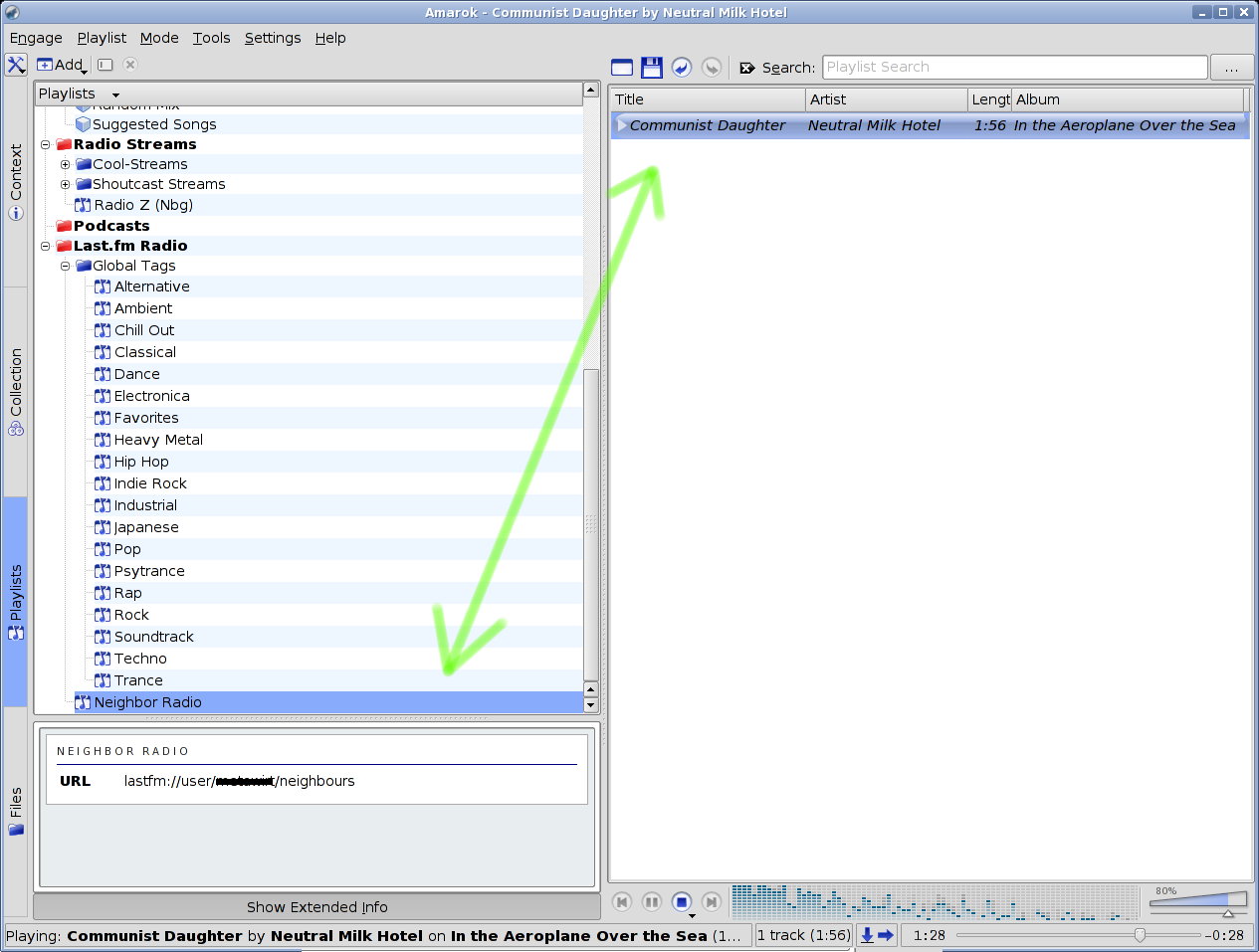
Task: Click the Playlists sidebar tab
Action: pyautogui.click(x=16, y=602)
